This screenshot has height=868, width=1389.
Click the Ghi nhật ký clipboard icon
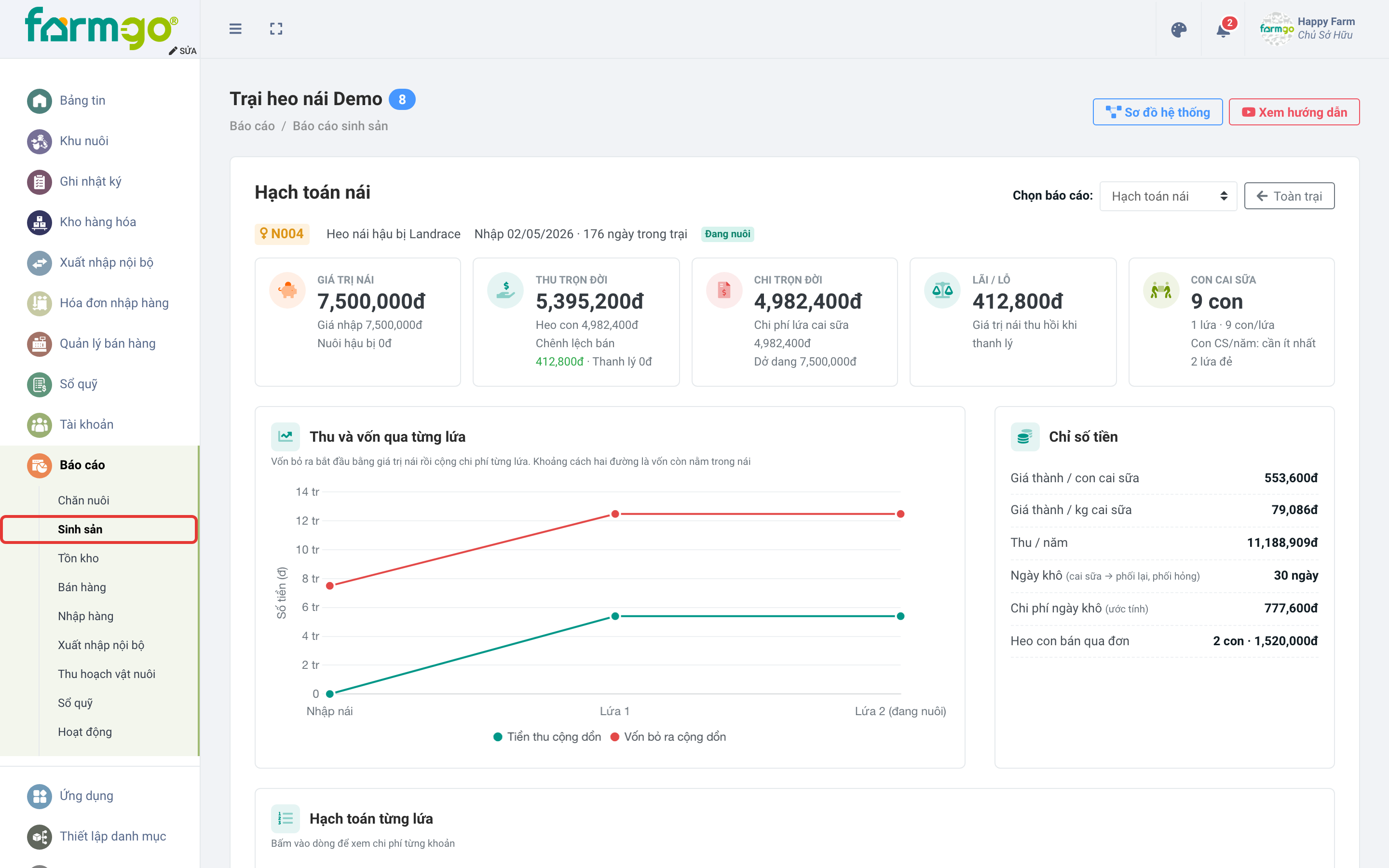(x=39, y=182)
